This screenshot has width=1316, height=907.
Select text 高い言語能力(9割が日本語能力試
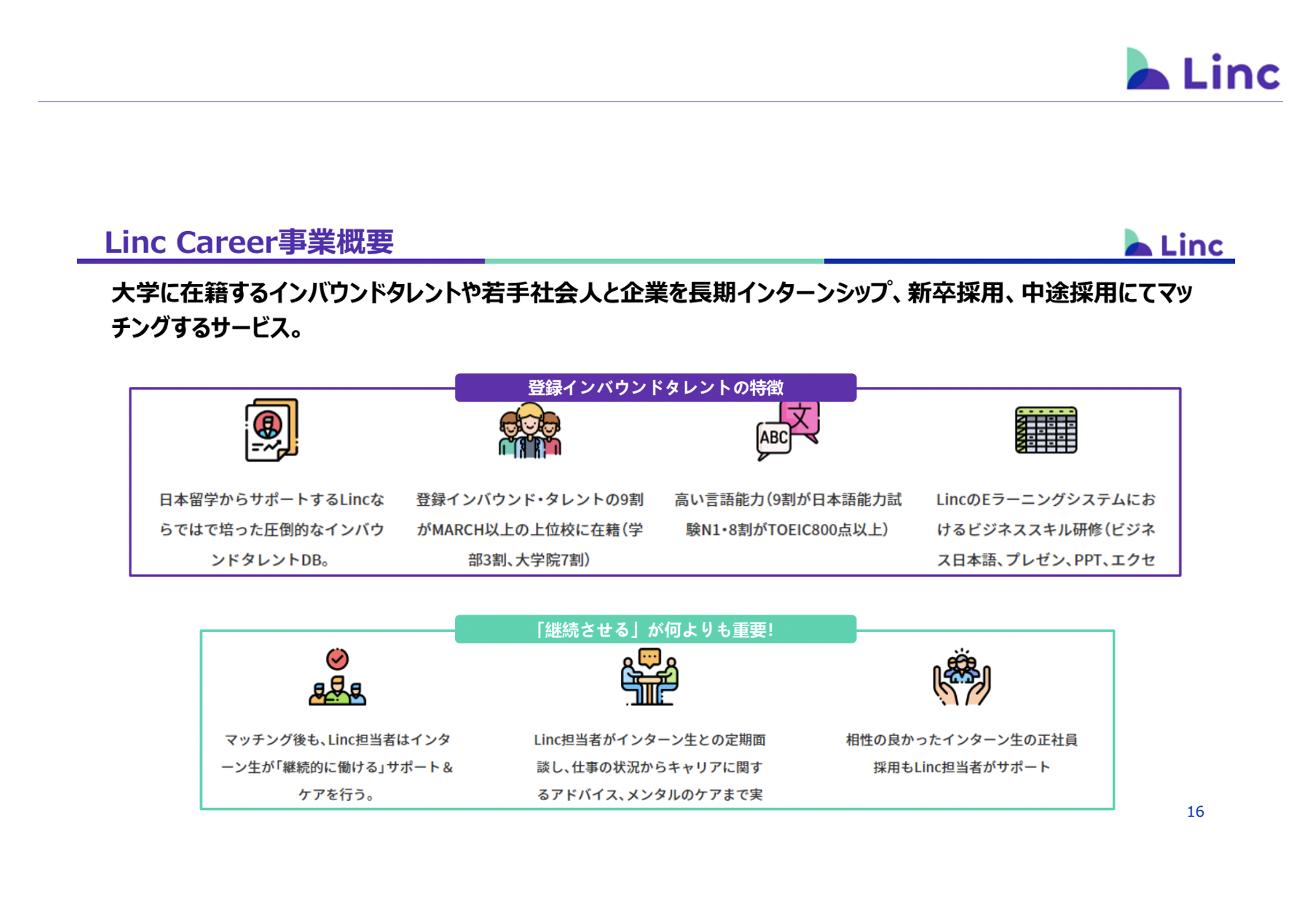787,499
